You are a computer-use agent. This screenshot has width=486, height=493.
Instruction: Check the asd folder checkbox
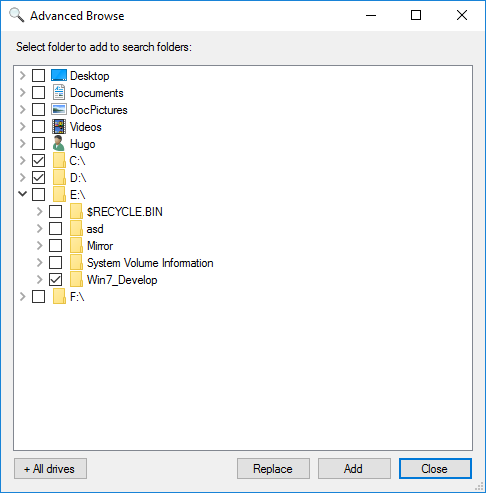[55, 228]
